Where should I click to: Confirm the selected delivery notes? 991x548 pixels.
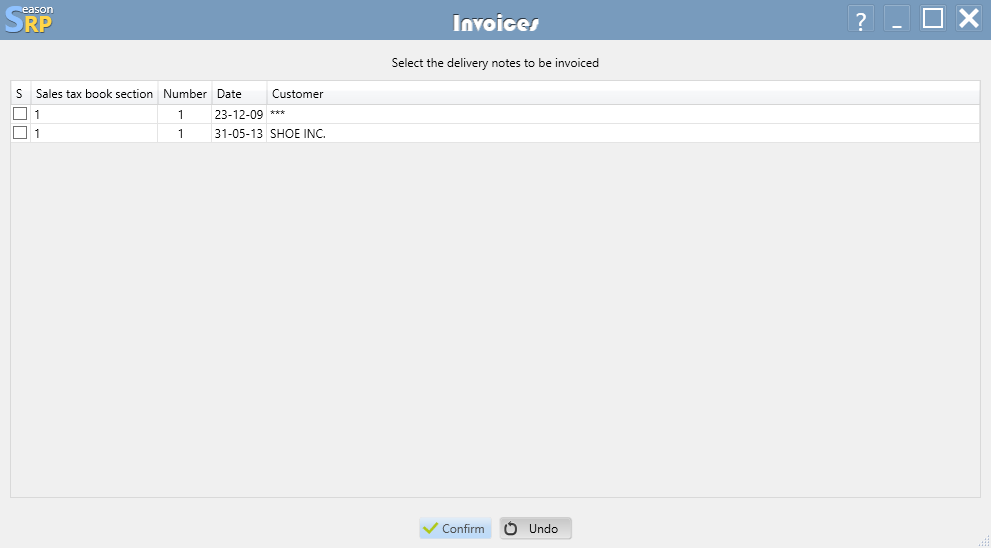[455, 528]
